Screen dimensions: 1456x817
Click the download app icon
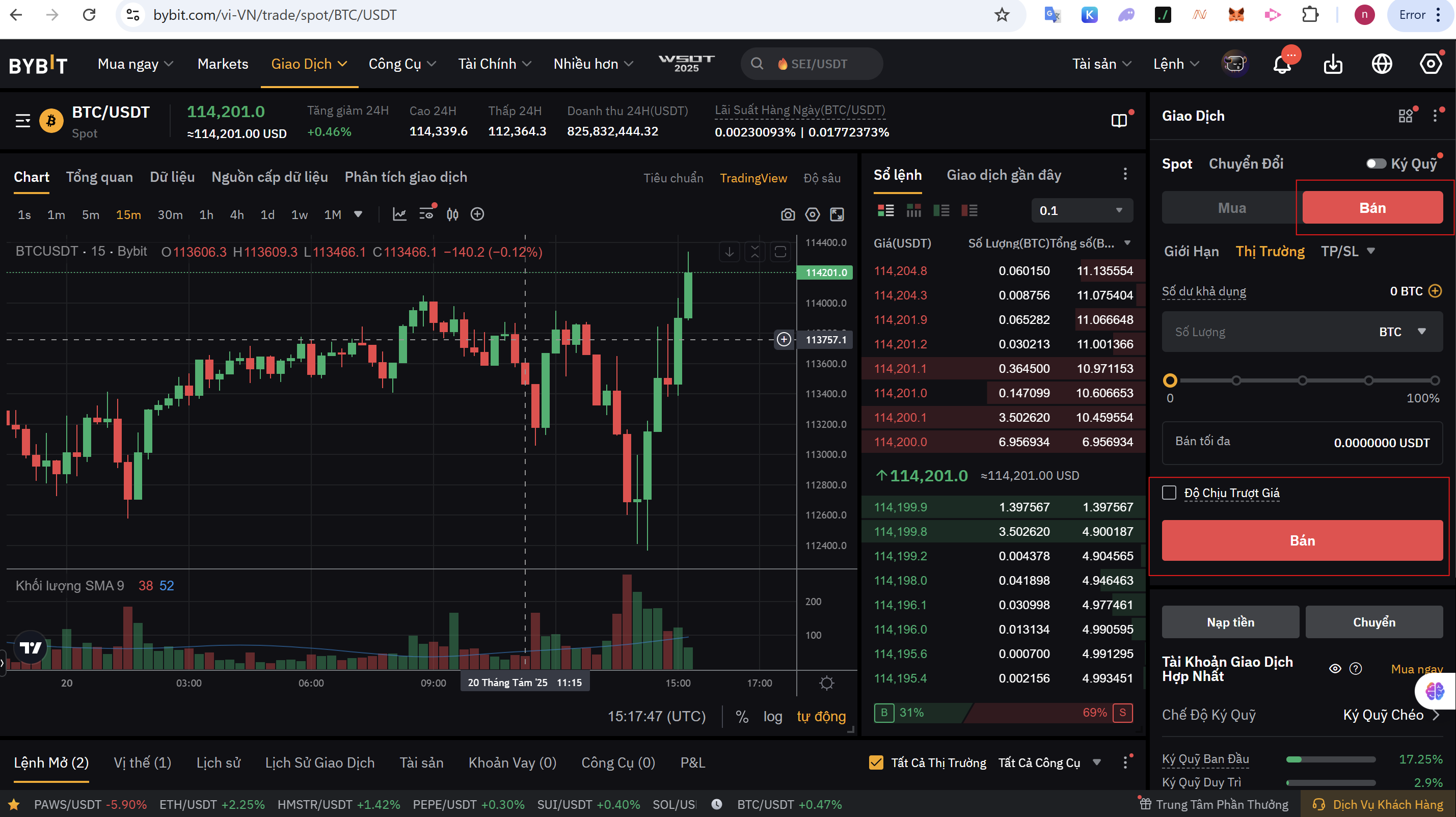[x=1333, y=64]
